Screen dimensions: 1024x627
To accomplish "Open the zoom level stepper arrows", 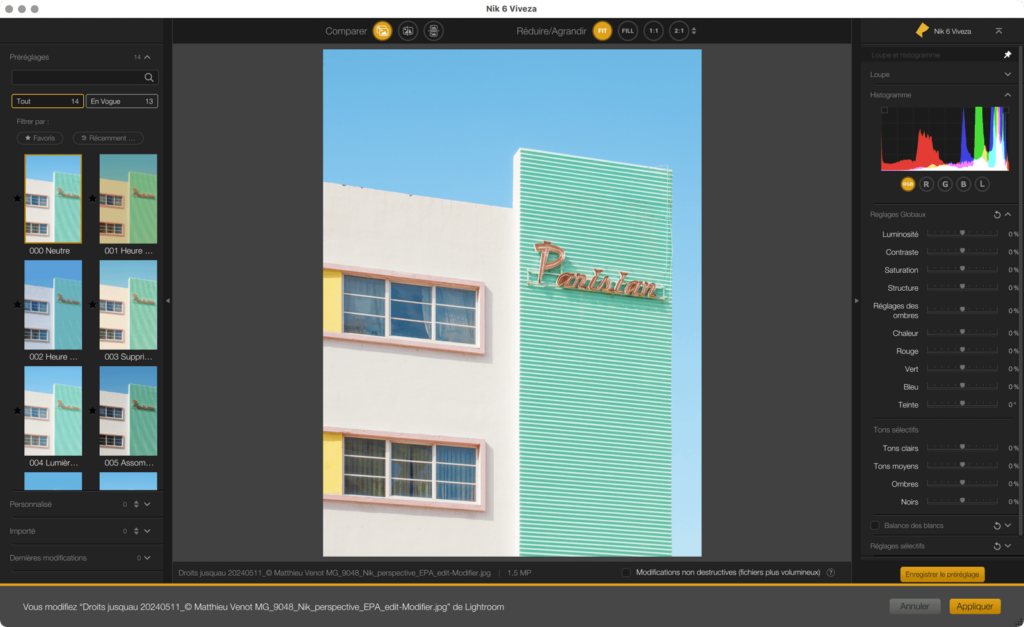I will [694, 31].
